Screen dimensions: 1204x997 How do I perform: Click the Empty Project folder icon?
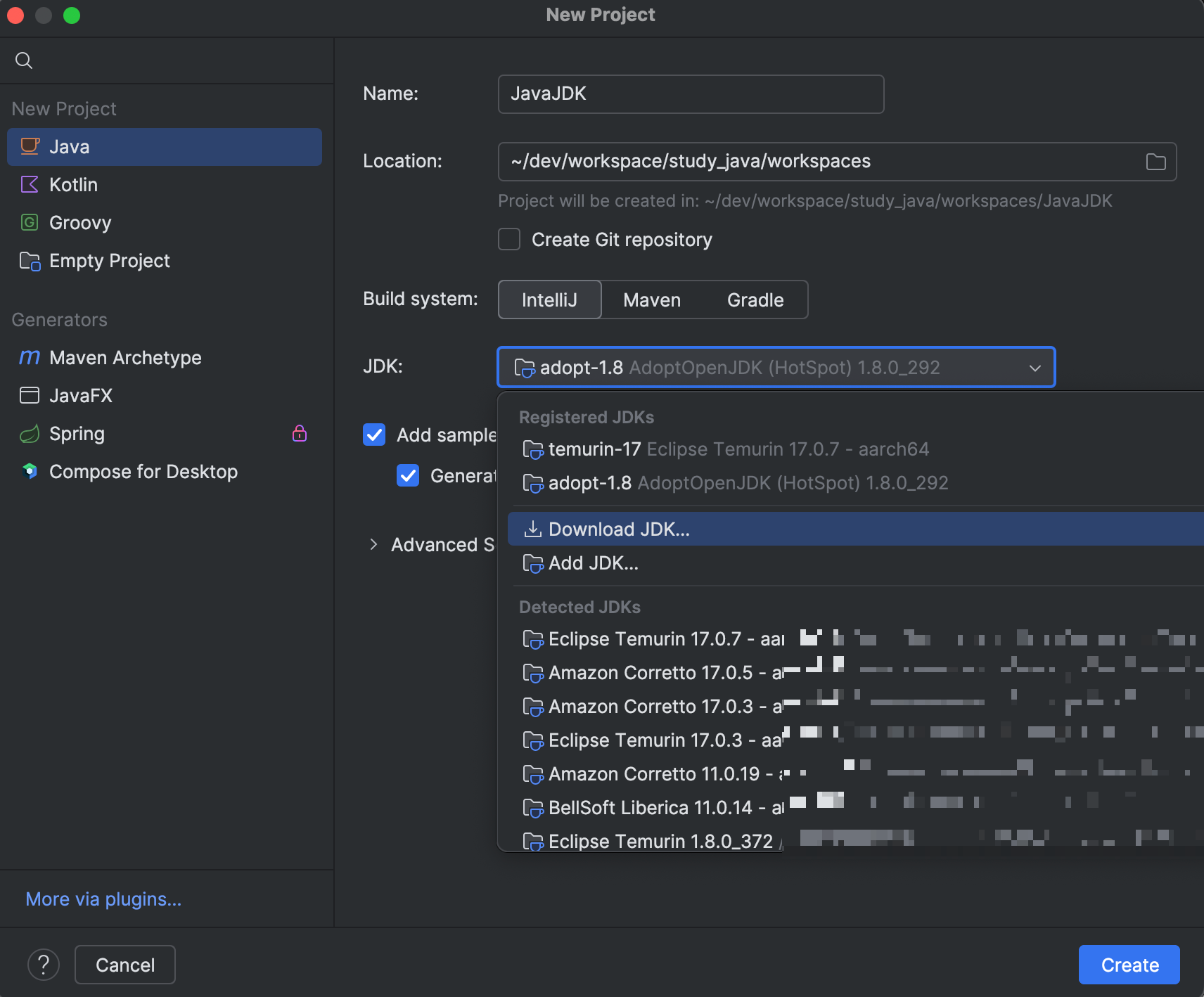[30, 261]
